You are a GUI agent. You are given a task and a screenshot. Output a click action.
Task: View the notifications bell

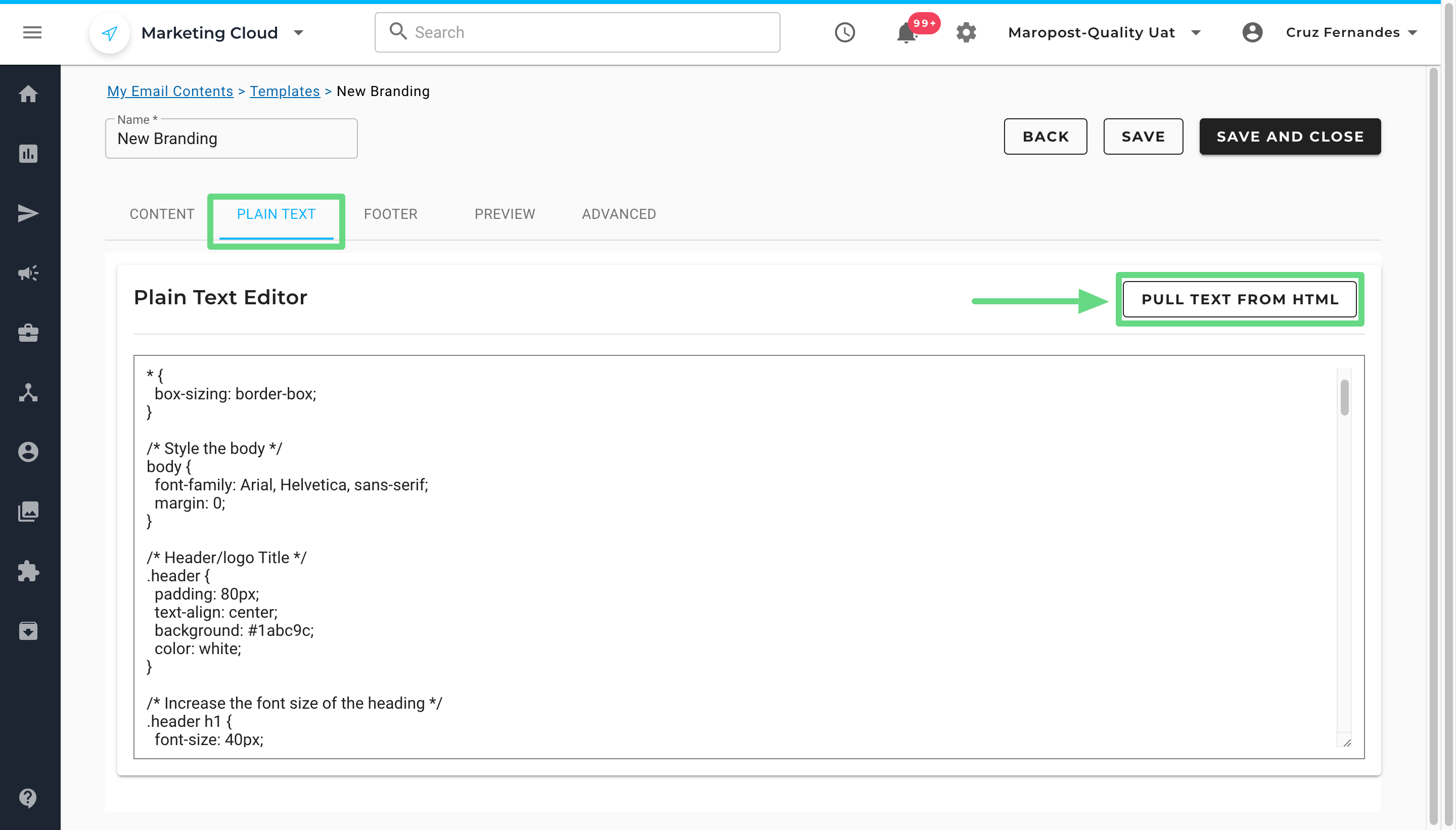pos(906,32)
